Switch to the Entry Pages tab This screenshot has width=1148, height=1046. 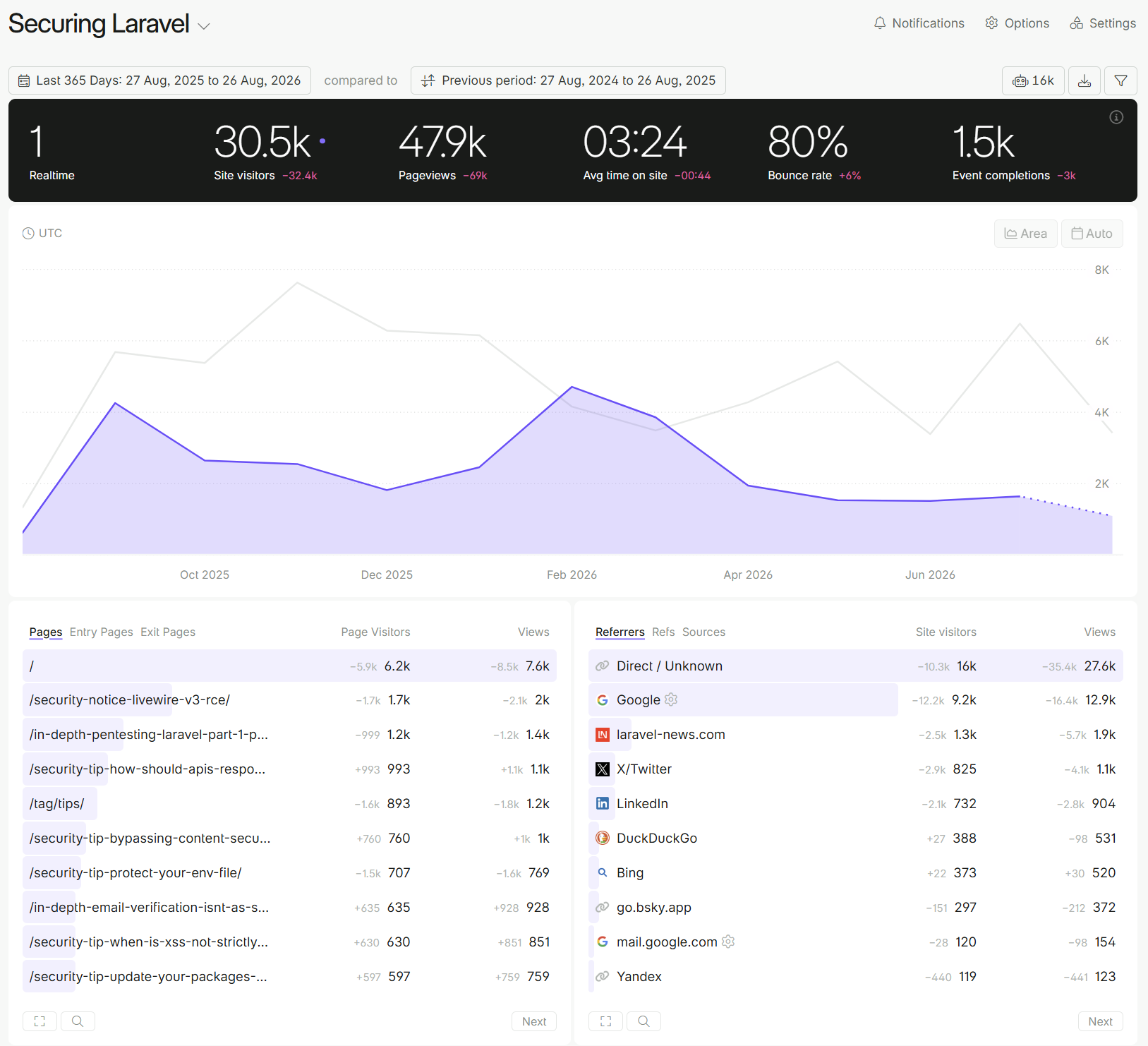[x=101, y=632]
